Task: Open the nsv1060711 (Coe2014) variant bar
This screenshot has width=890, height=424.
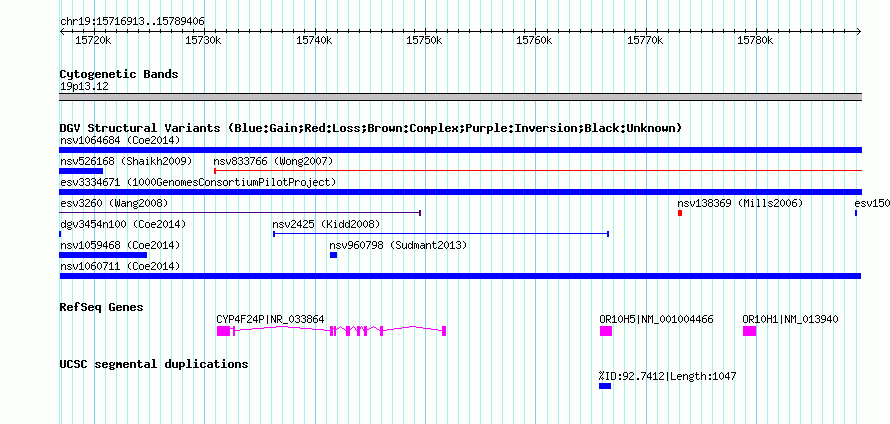Action: 460,276
